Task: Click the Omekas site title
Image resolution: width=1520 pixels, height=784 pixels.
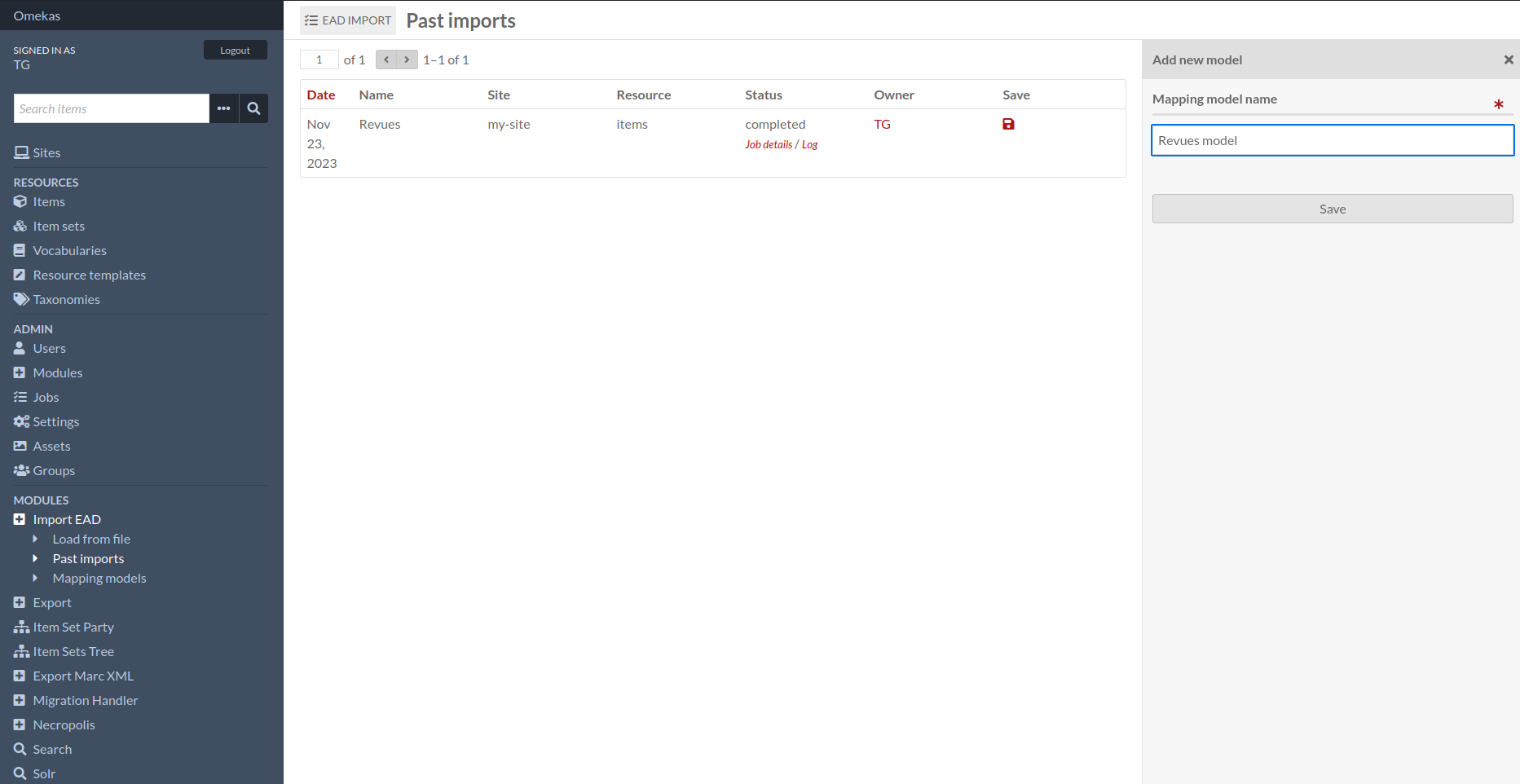Action: (37, 15)
